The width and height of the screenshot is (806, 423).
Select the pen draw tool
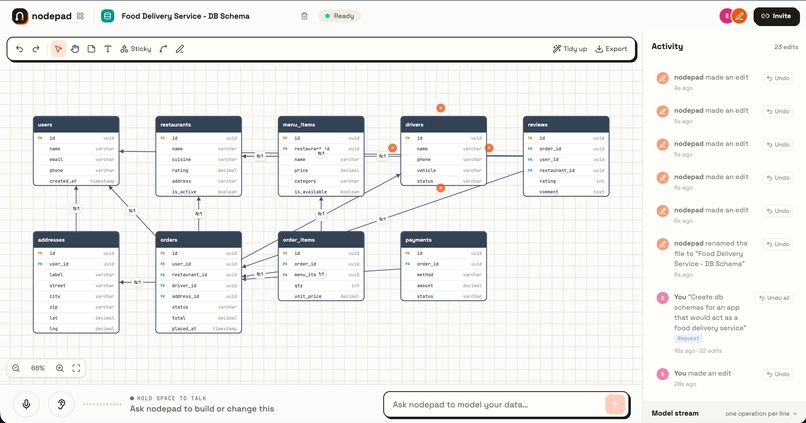[180, 49]
